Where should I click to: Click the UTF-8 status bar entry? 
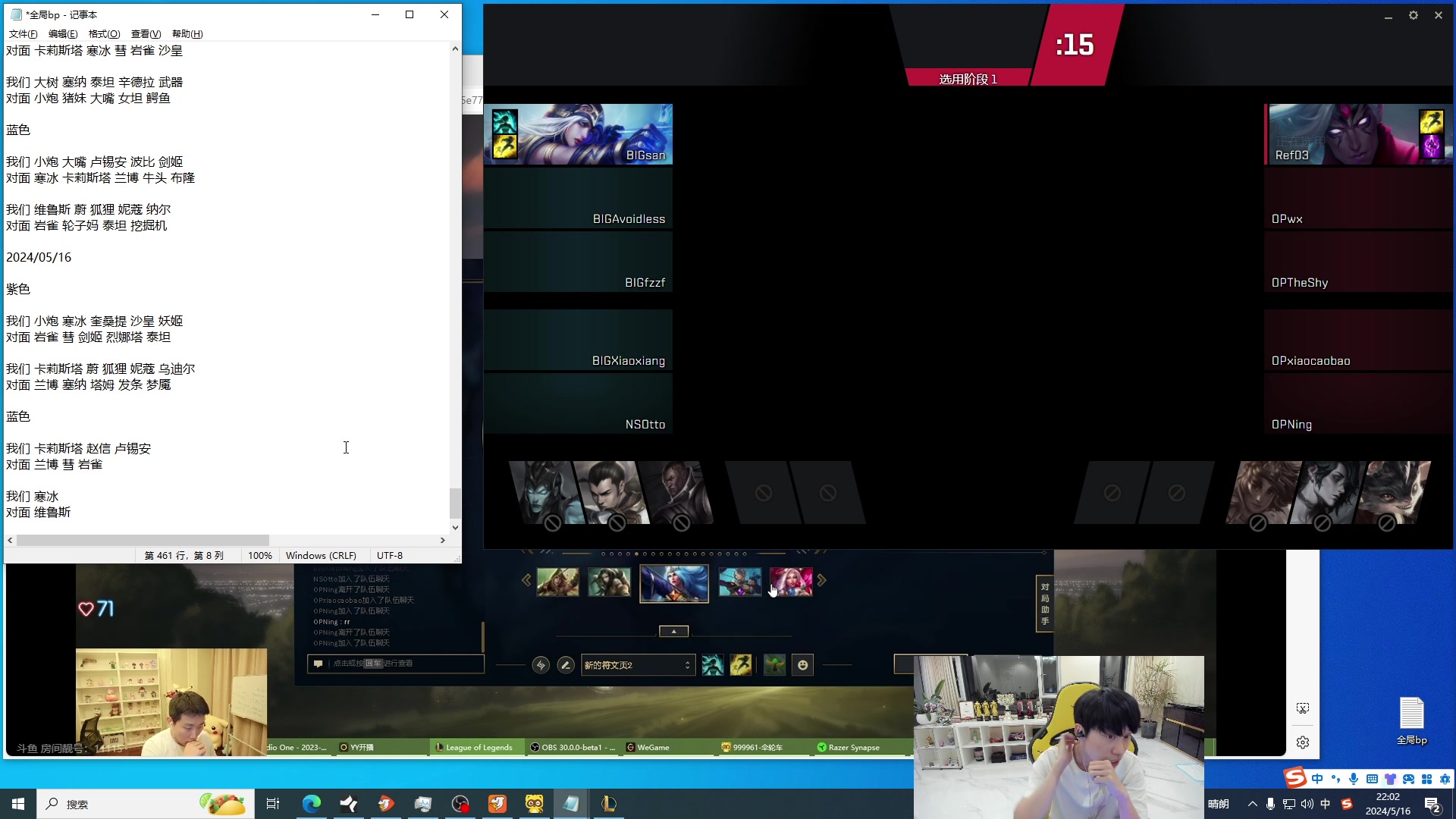coord(390,556)
